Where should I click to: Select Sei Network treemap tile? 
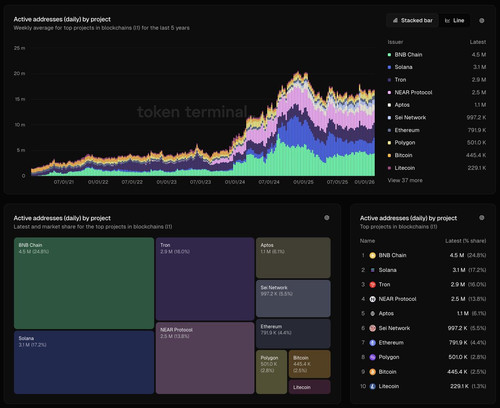[293, 298]
